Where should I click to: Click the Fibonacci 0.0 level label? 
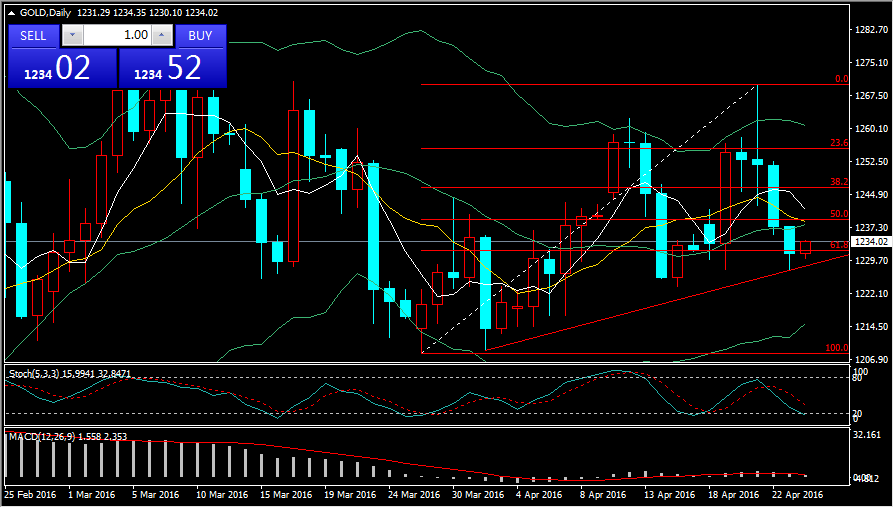tap(841, 79)
